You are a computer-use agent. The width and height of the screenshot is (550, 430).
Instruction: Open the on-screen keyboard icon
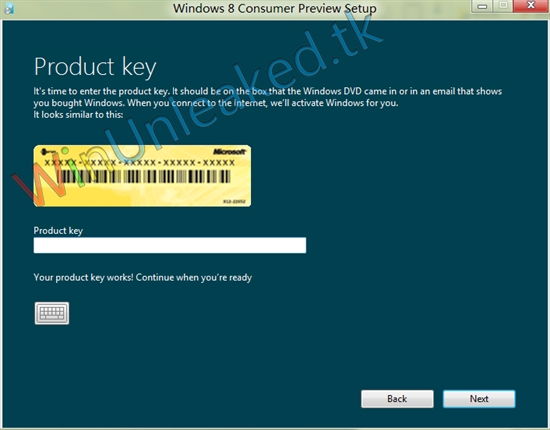[x=52, y=313]
